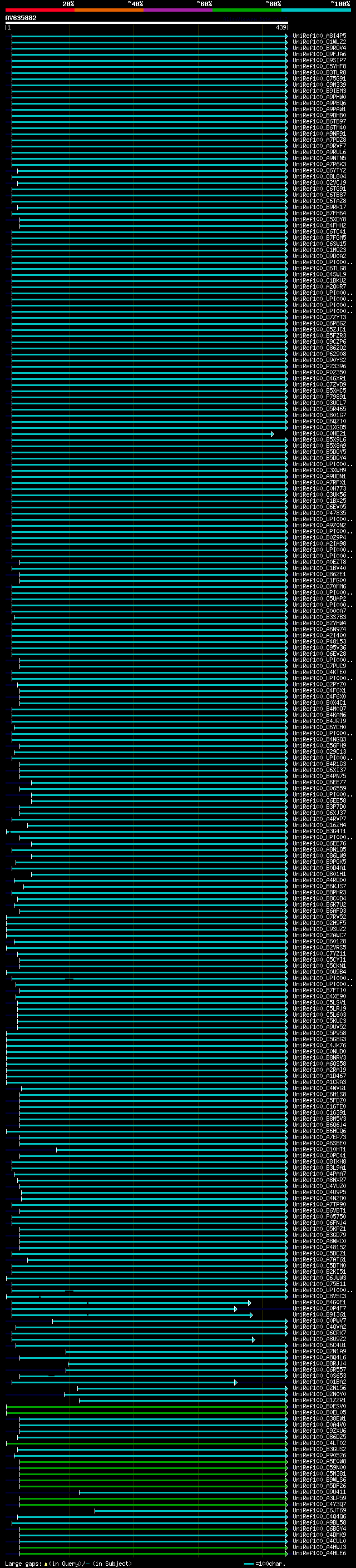Select the UniRef100_P48153 label
Image resolution: width=356 pixels, height=1568 pixels.
(x=319, y=641)
